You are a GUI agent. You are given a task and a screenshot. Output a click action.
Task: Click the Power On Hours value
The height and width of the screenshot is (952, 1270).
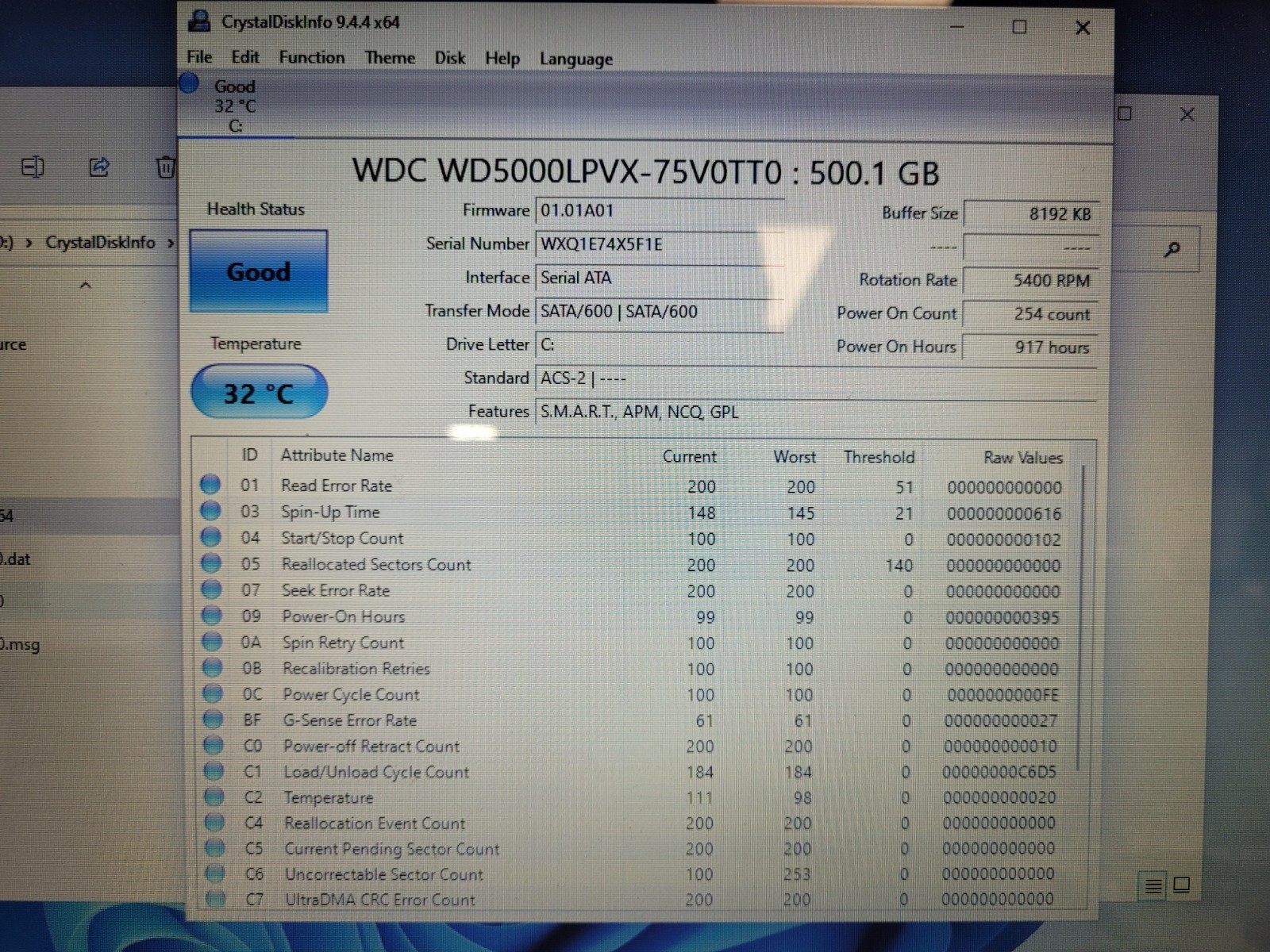click(1031, 347)
